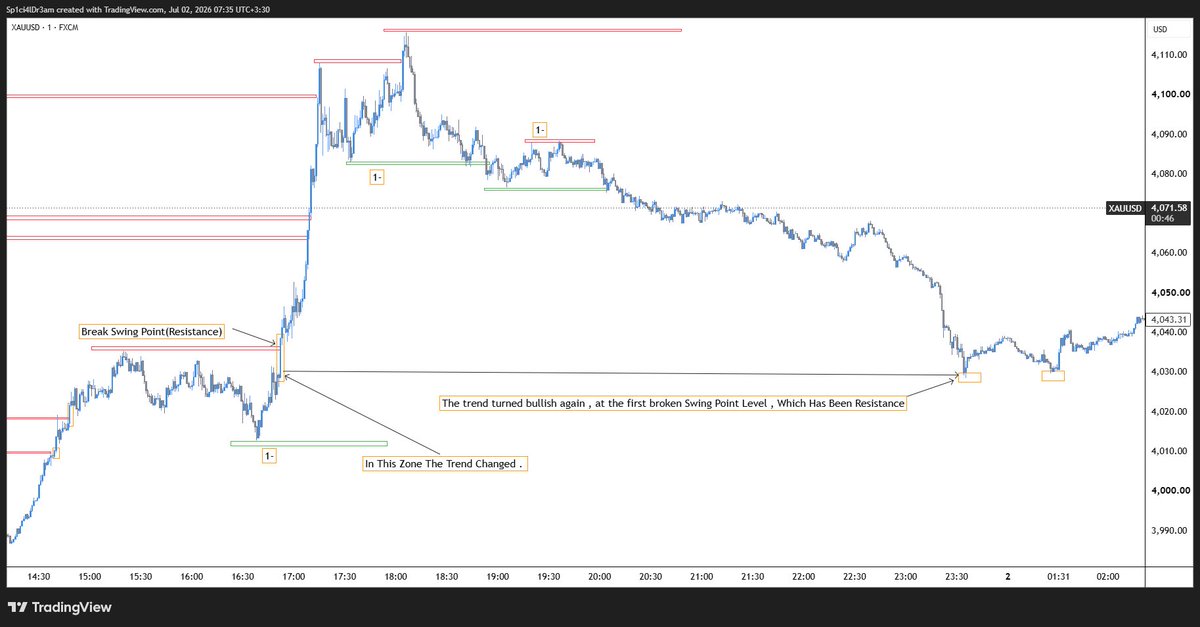Select the 15:30 time axis label
This screenshot has height=627, width=1200.
tap(141, 577)
